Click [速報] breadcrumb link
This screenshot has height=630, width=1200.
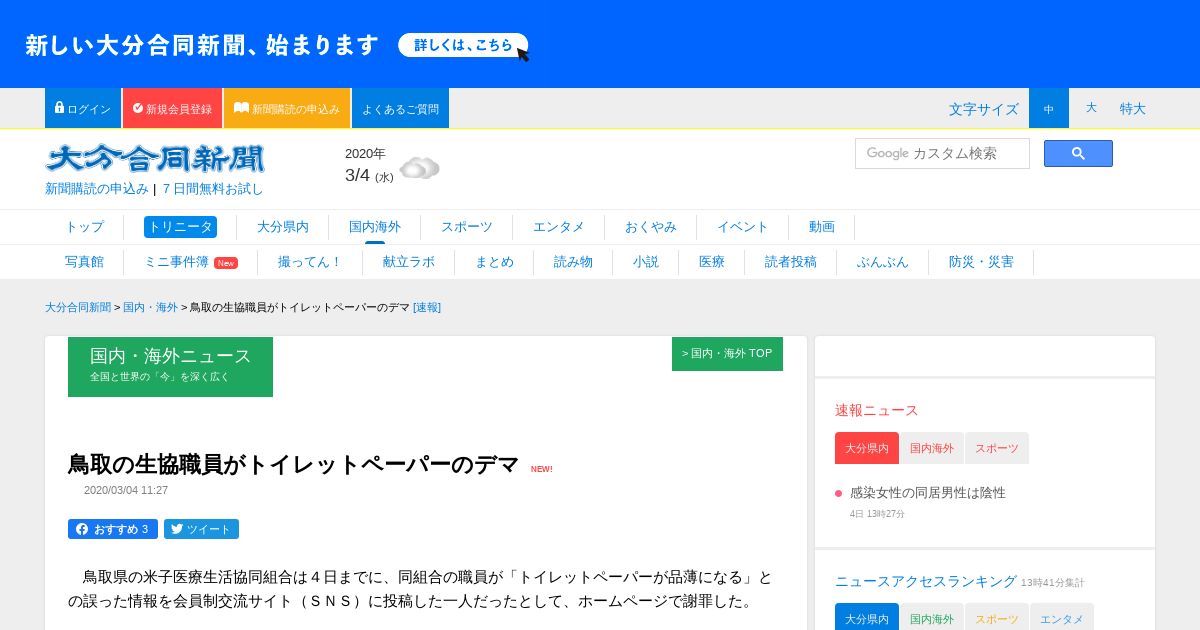click(x=427, y=307)
